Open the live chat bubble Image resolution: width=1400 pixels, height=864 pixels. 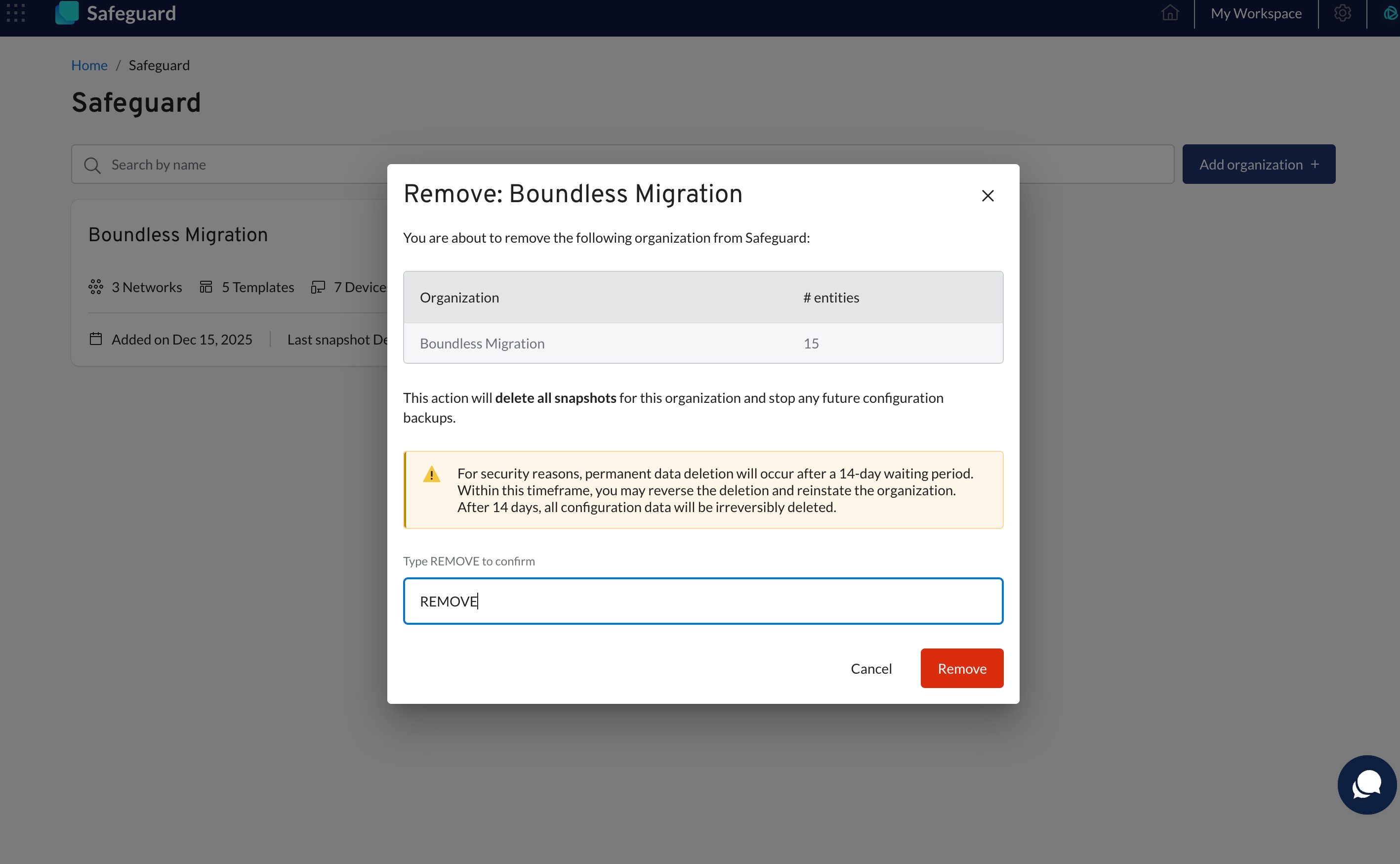(1366, 784)
